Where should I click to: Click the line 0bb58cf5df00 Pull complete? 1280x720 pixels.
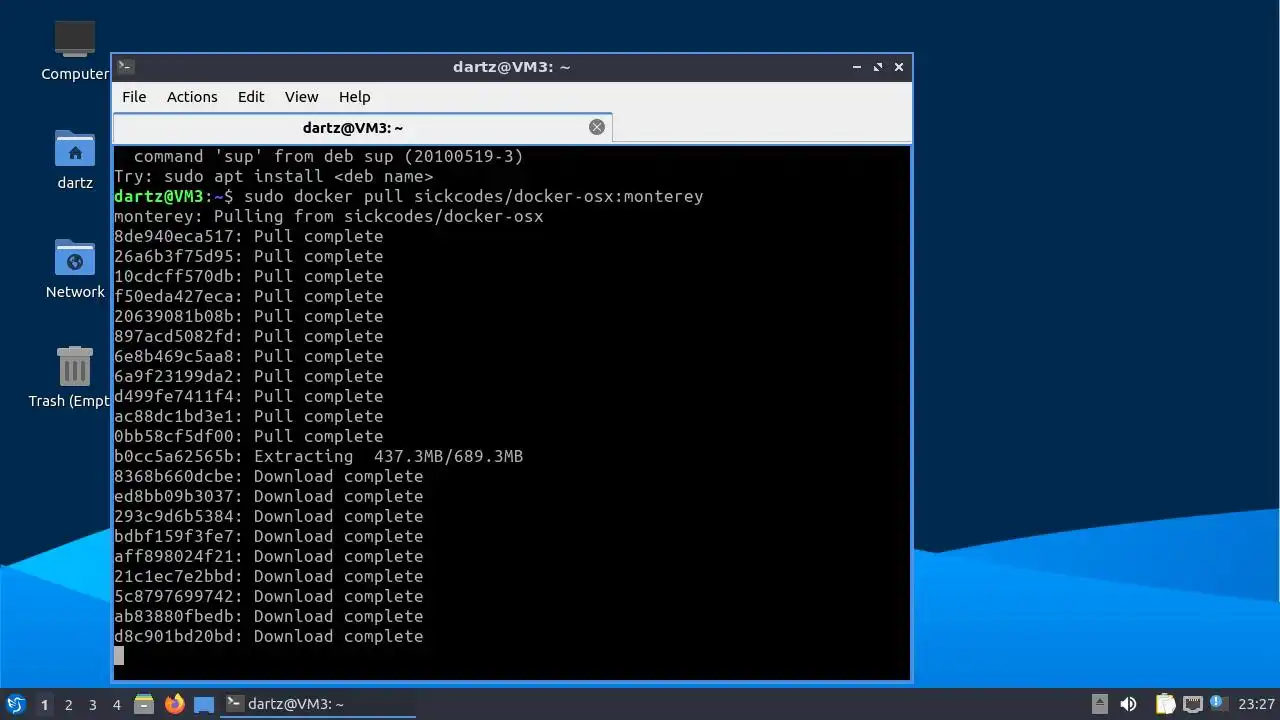click(x=248, y=436)
